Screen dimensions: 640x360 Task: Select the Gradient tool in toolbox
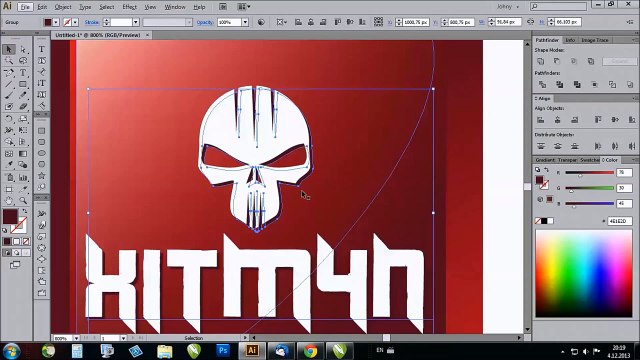coord(23,154)
